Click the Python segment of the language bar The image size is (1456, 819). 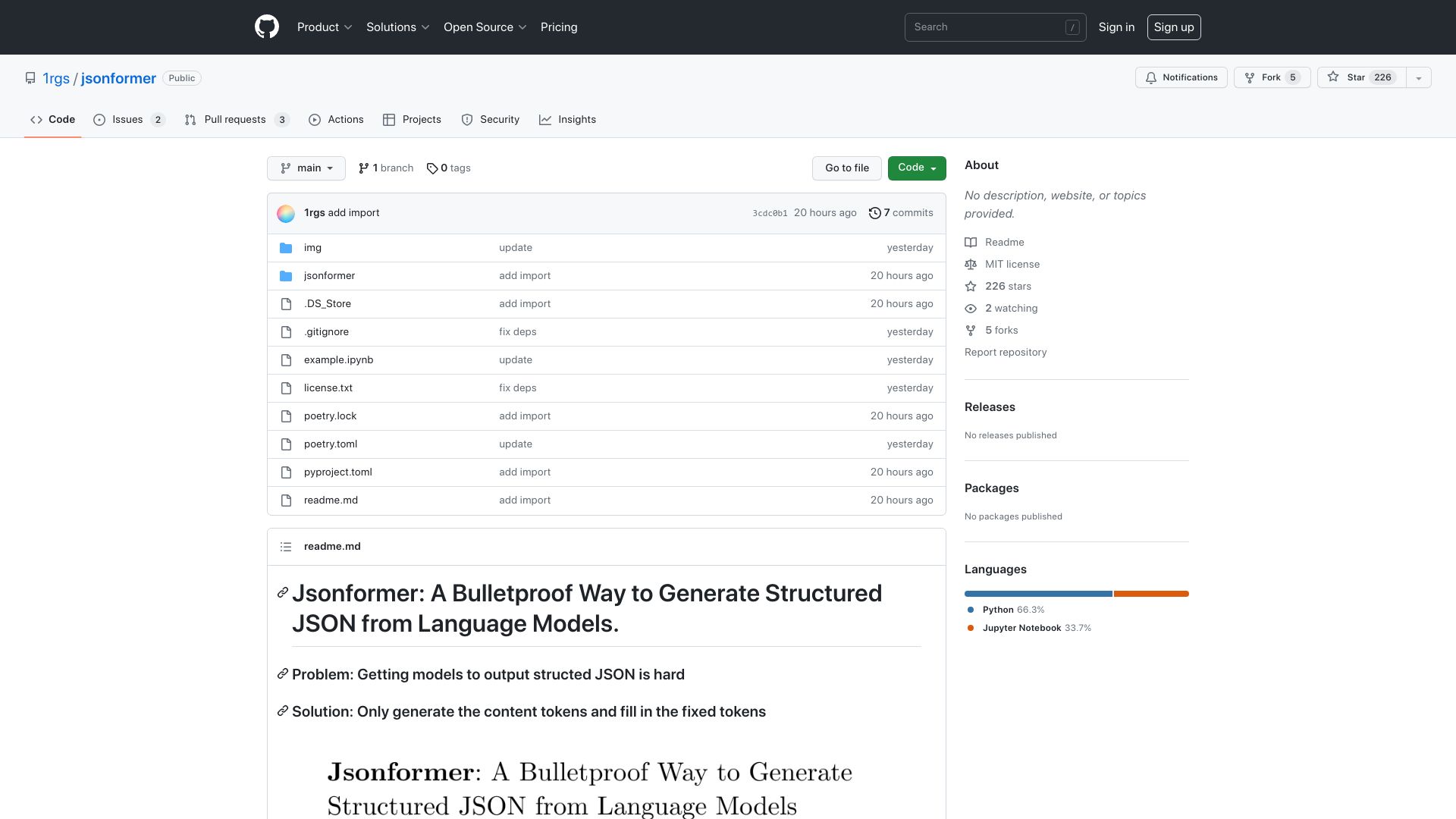[1038, 594]
